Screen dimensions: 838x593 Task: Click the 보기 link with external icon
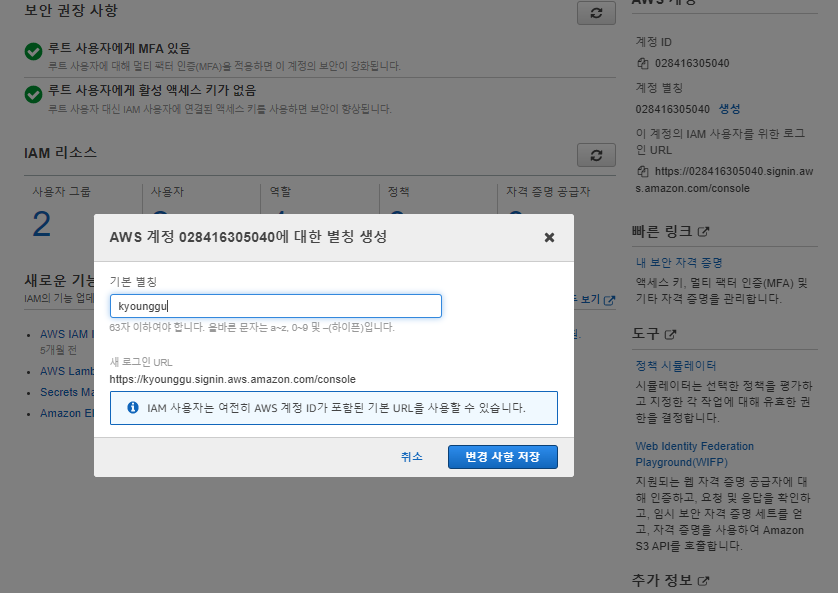[x=595, y=300]
